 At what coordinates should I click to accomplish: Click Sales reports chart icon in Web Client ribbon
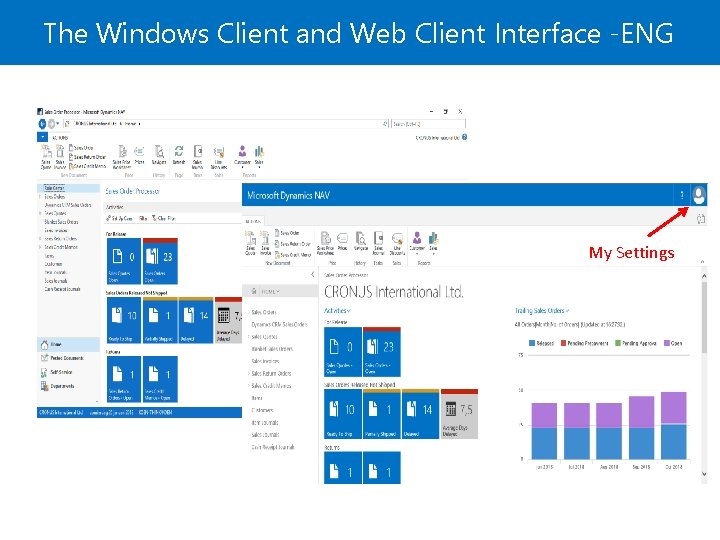pyautogui.click(x=433, y=242)
